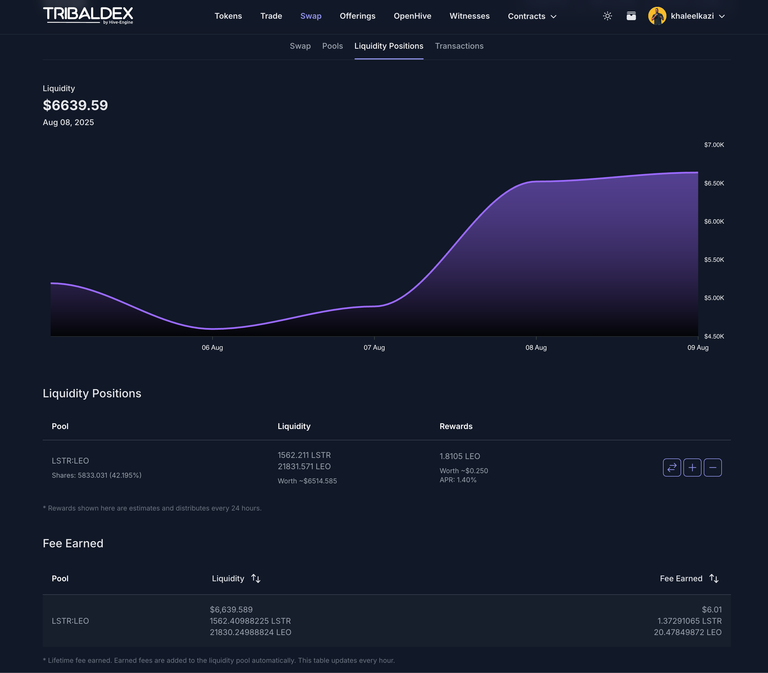Add liquidity with the plus icon
Screen dimensions: 768x673
click(x=692, y=467)
